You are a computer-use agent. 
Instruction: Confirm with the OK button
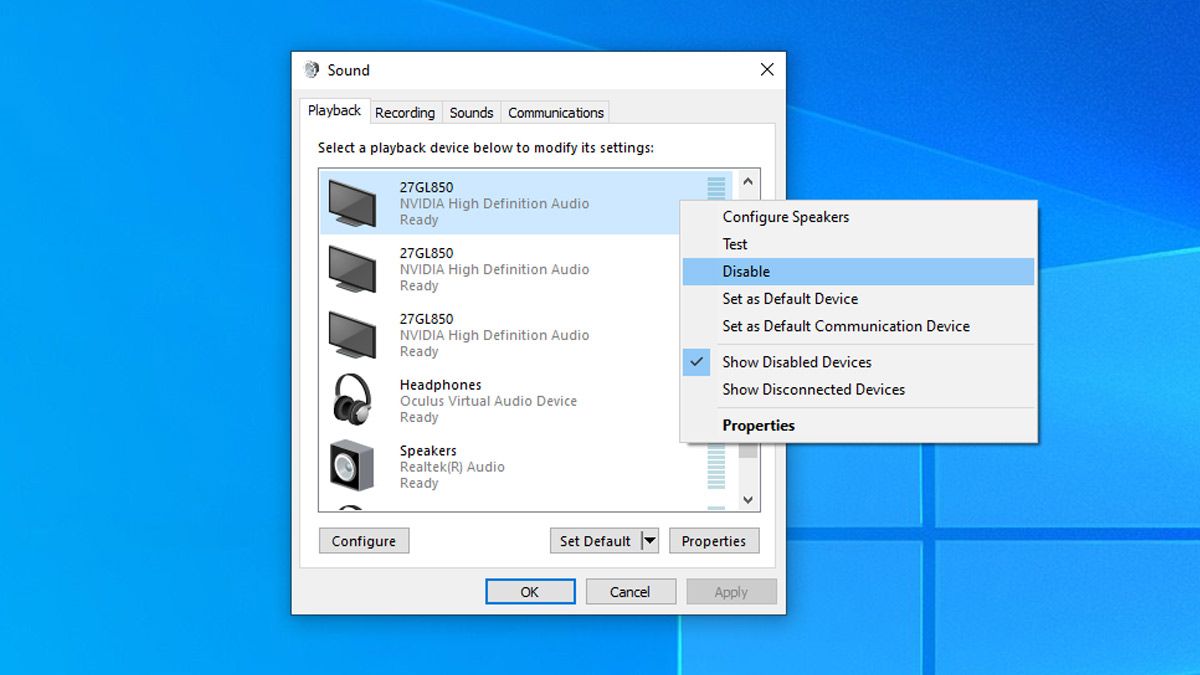click(530, 592)
